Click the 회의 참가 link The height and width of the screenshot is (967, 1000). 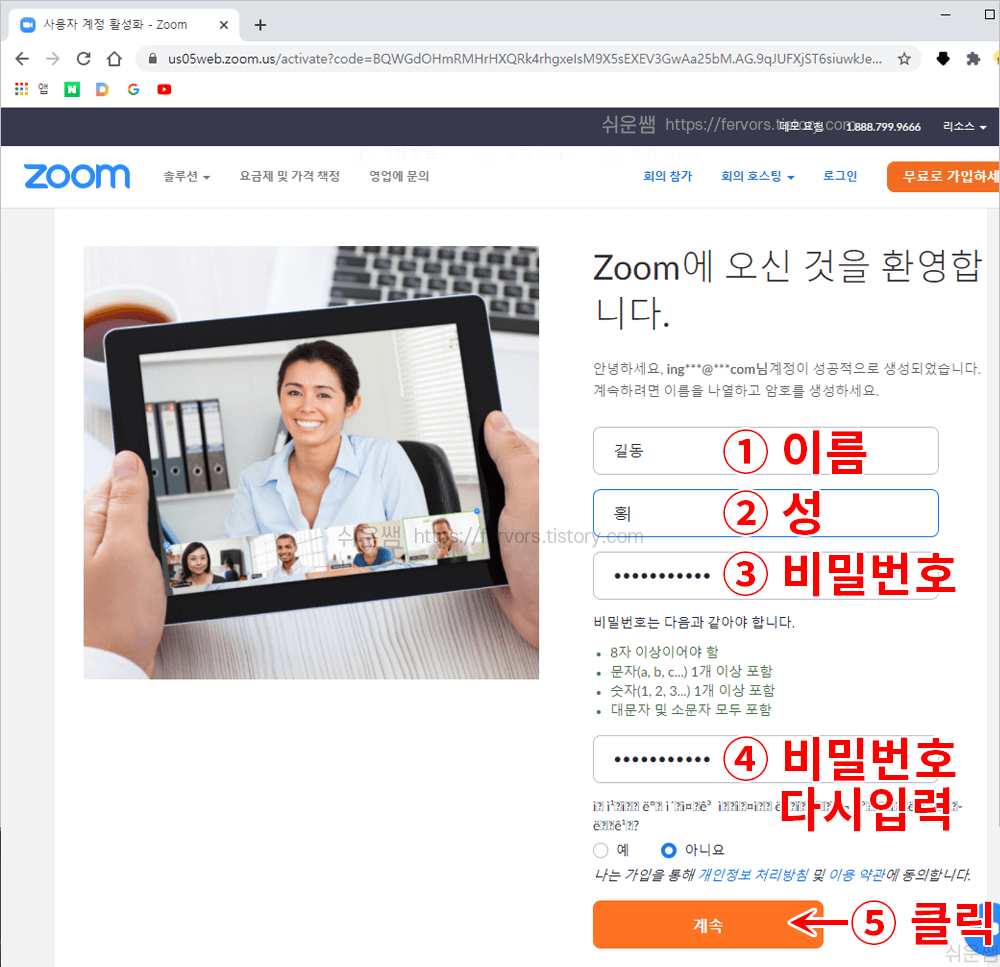pyautogui.click(x=667, y=177)
